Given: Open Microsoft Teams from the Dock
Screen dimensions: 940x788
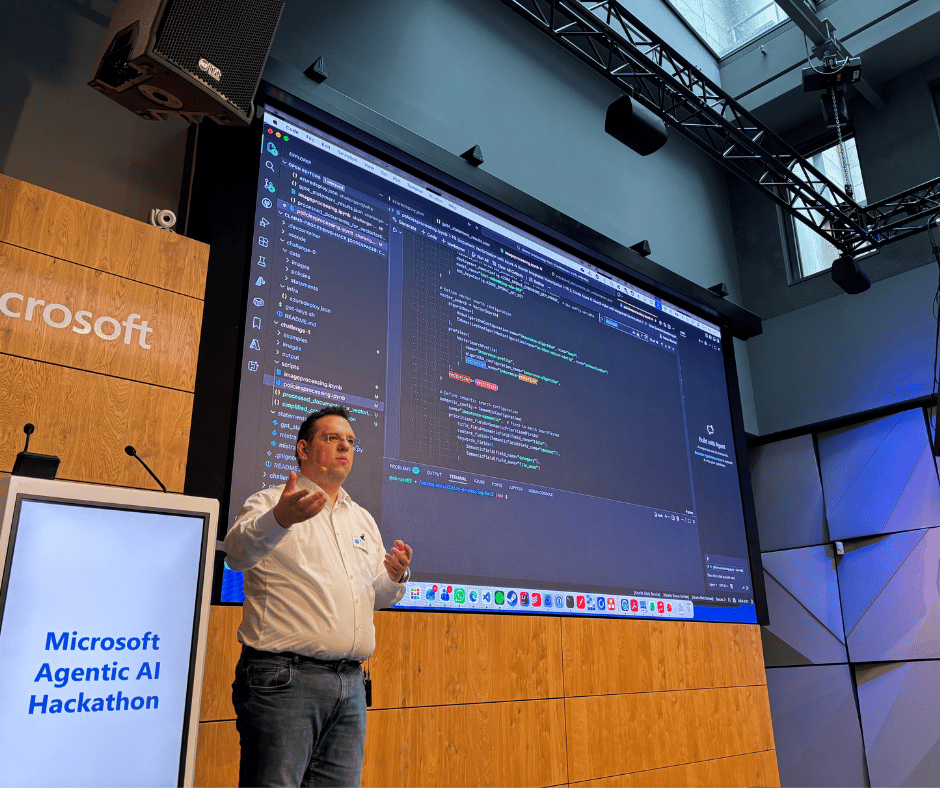Looking at the screenshot, I should pos(445,595).
